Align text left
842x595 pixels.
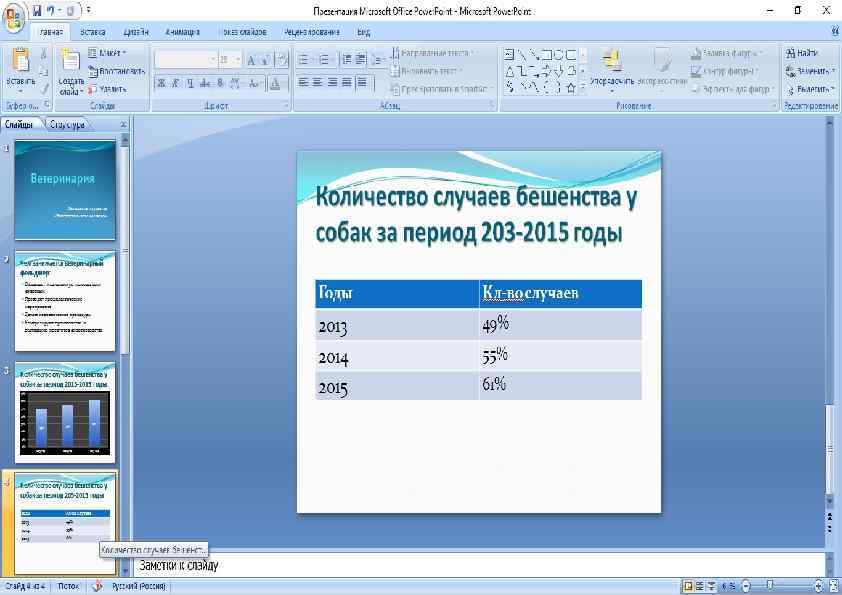(303, 82)
